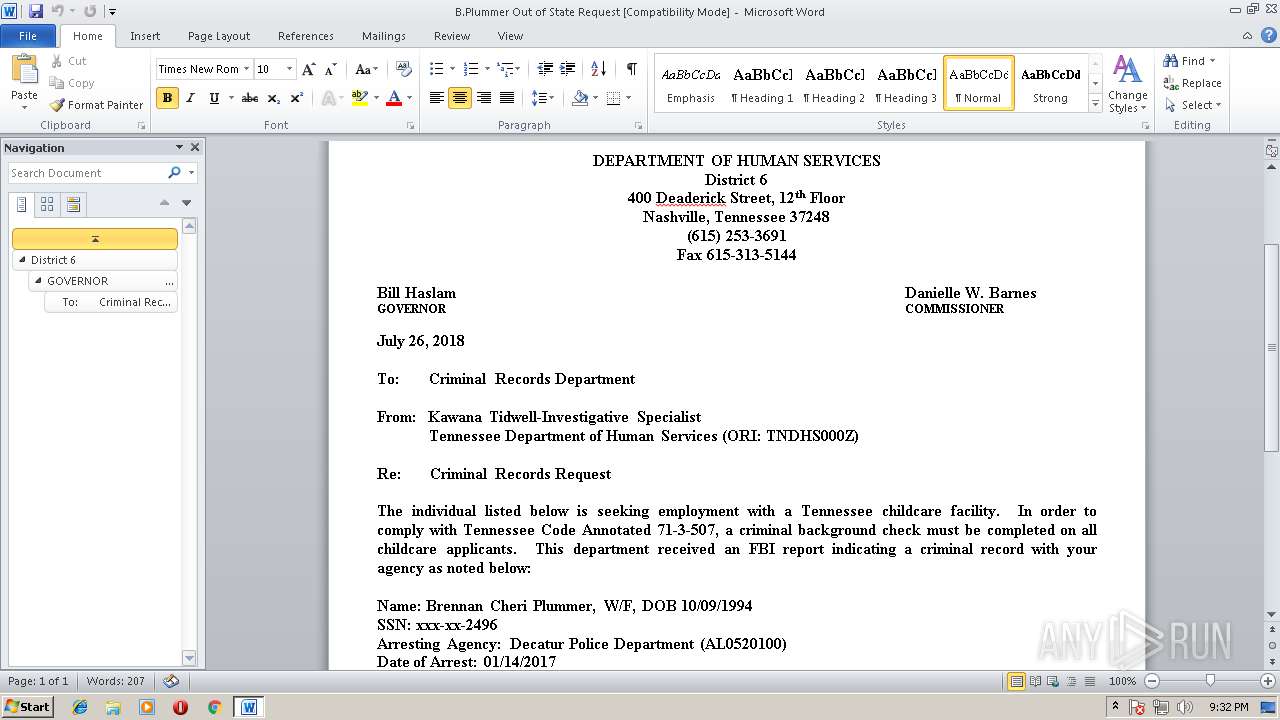Justify paragraph text
Screen dimensions: 1280x720
[x=507, y=98]
